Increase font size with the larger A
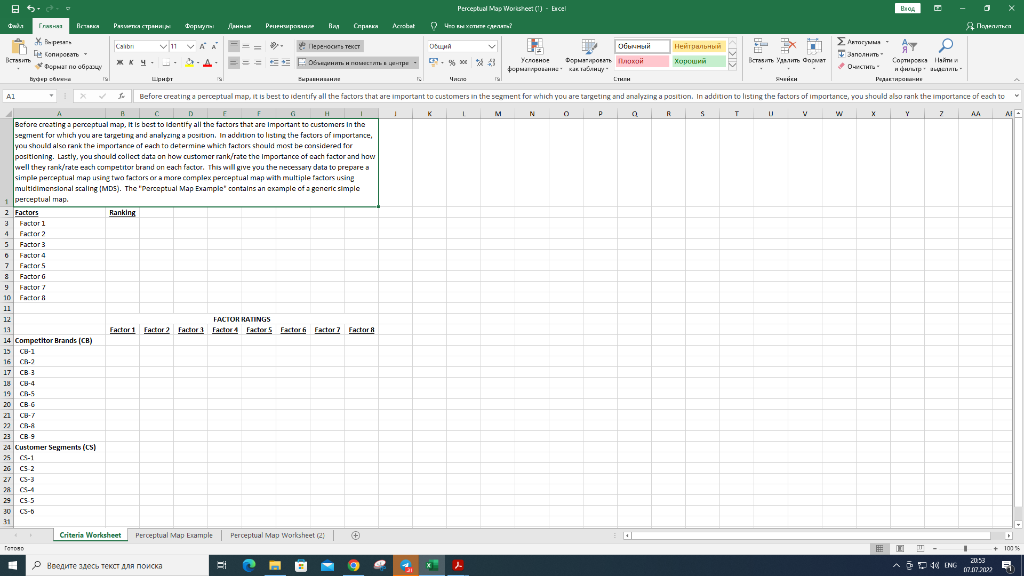The width and height of the screenshot is (1024, 576). pos(202,46)
